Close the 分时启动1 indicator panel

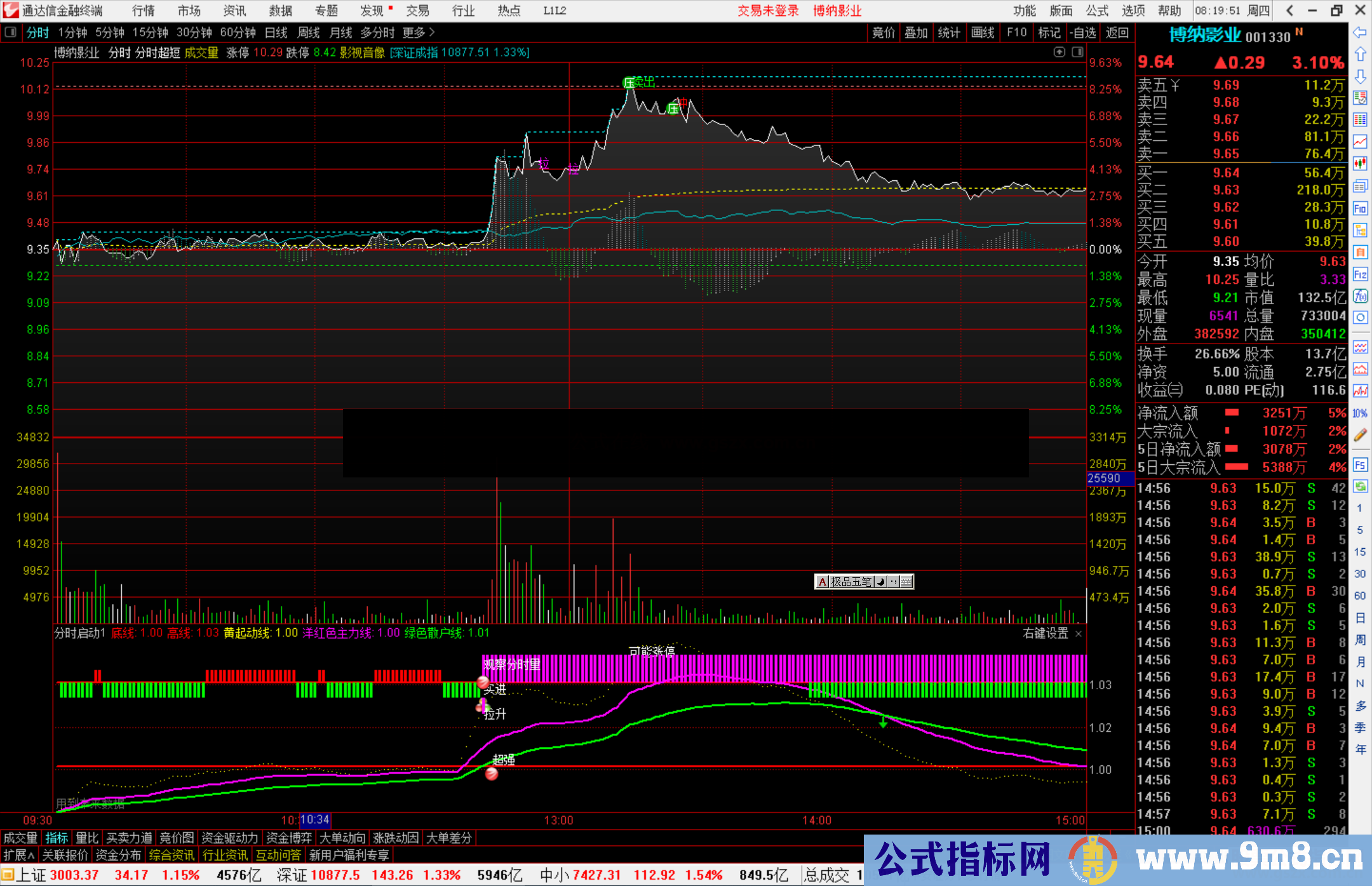1079,634
